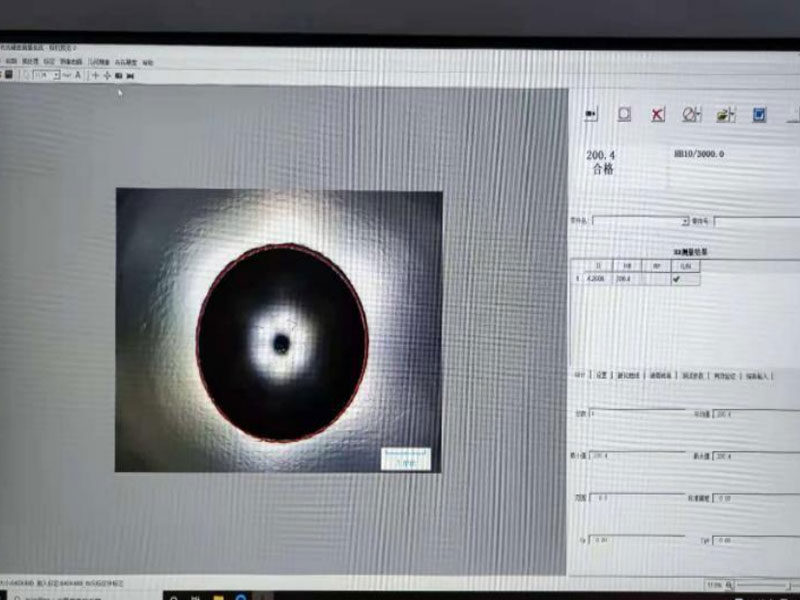Click the camera capture icon in right panel

tap(591, 114)
